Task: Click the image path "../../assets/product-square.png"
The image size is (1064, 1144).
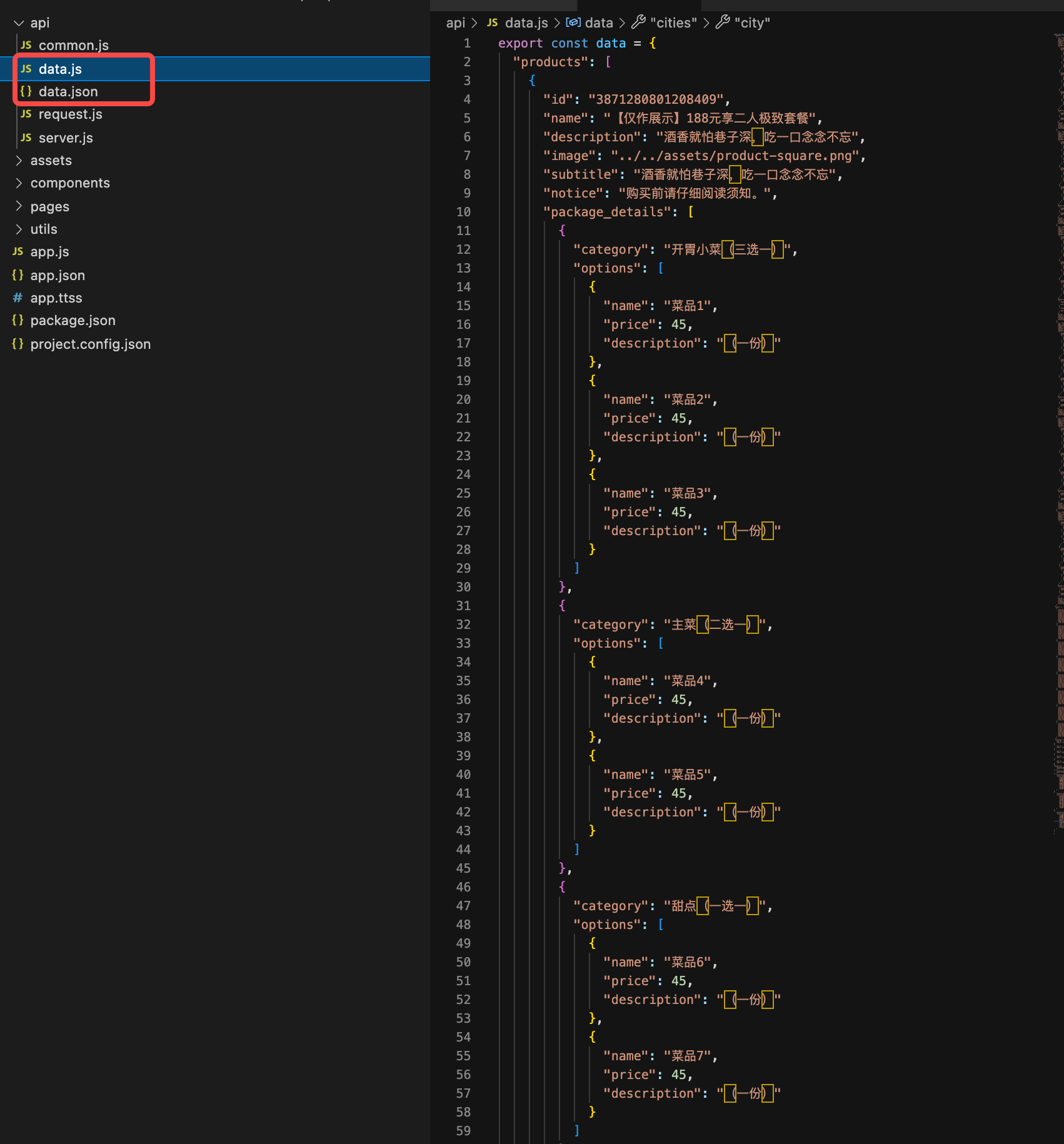Action: pyautogui.click(x=735, y=156)
